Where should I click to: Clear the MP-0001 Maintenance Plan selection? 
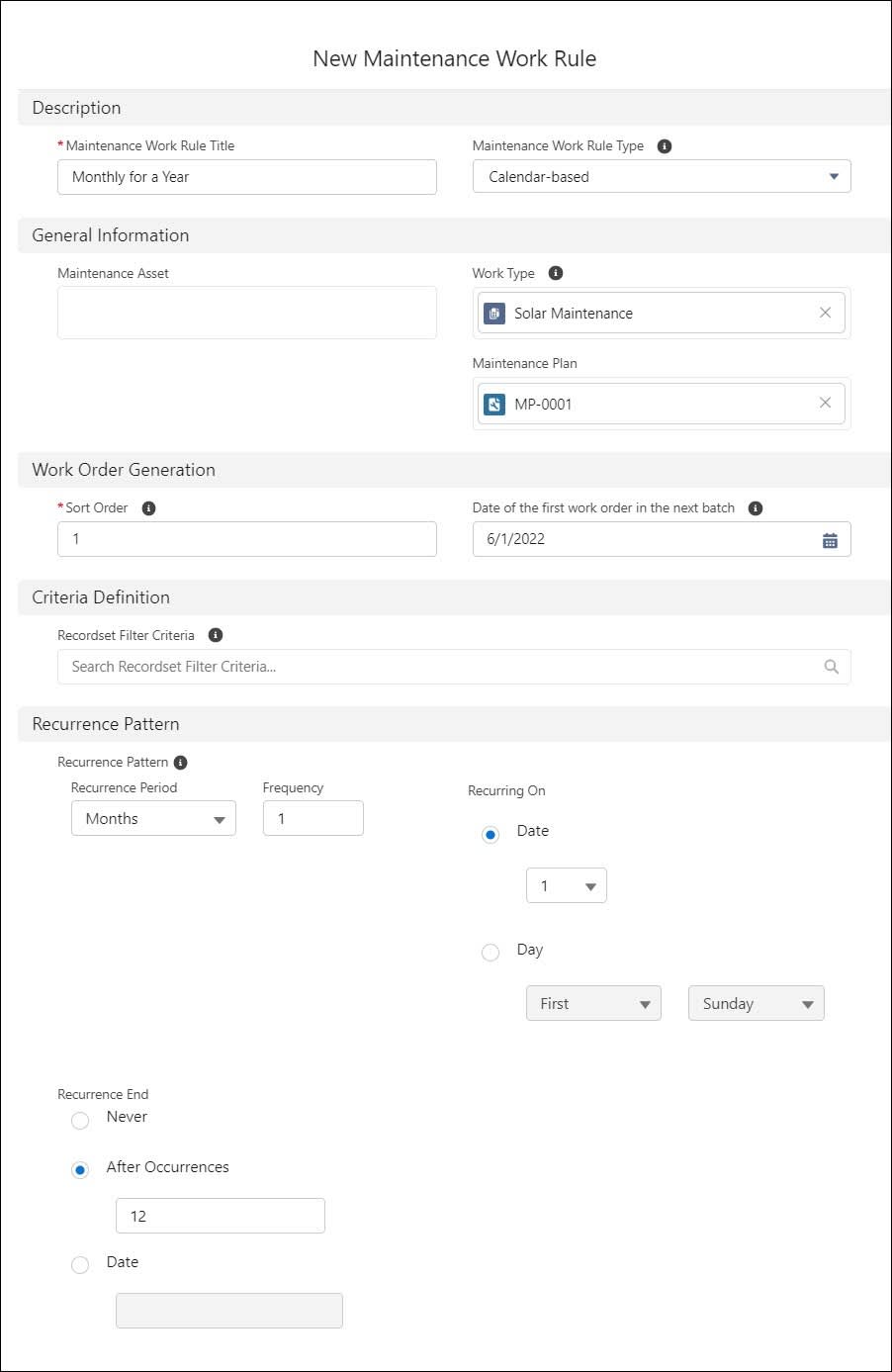[x=826, y=403]
